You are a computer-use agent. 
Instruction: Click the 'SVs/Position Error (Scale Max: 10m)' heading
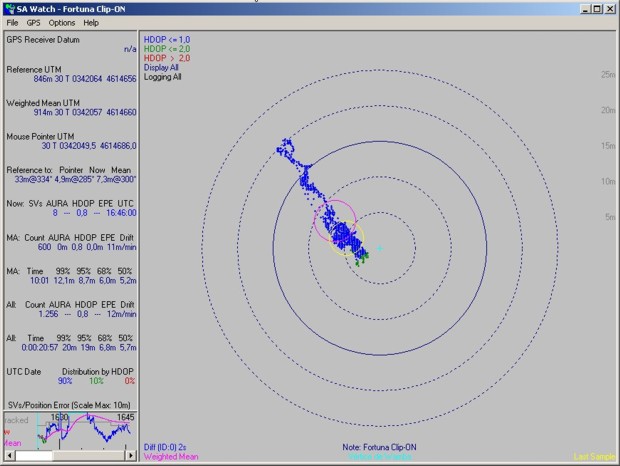coord(69,405)
